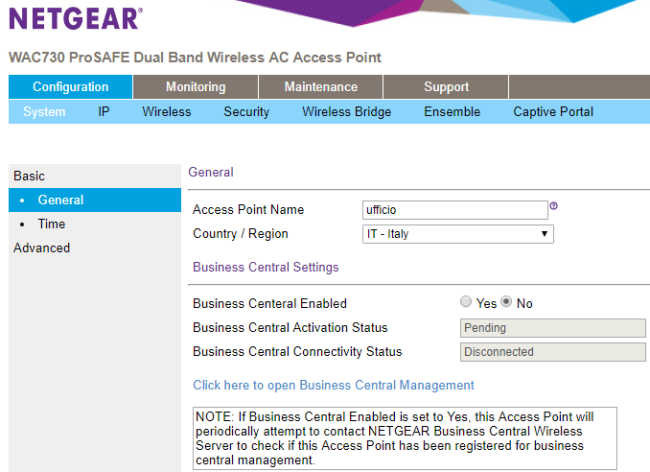
Task: Click the 'Business Centeral Enabled' label
Action: pyautogui.click(x=269, y=303)
